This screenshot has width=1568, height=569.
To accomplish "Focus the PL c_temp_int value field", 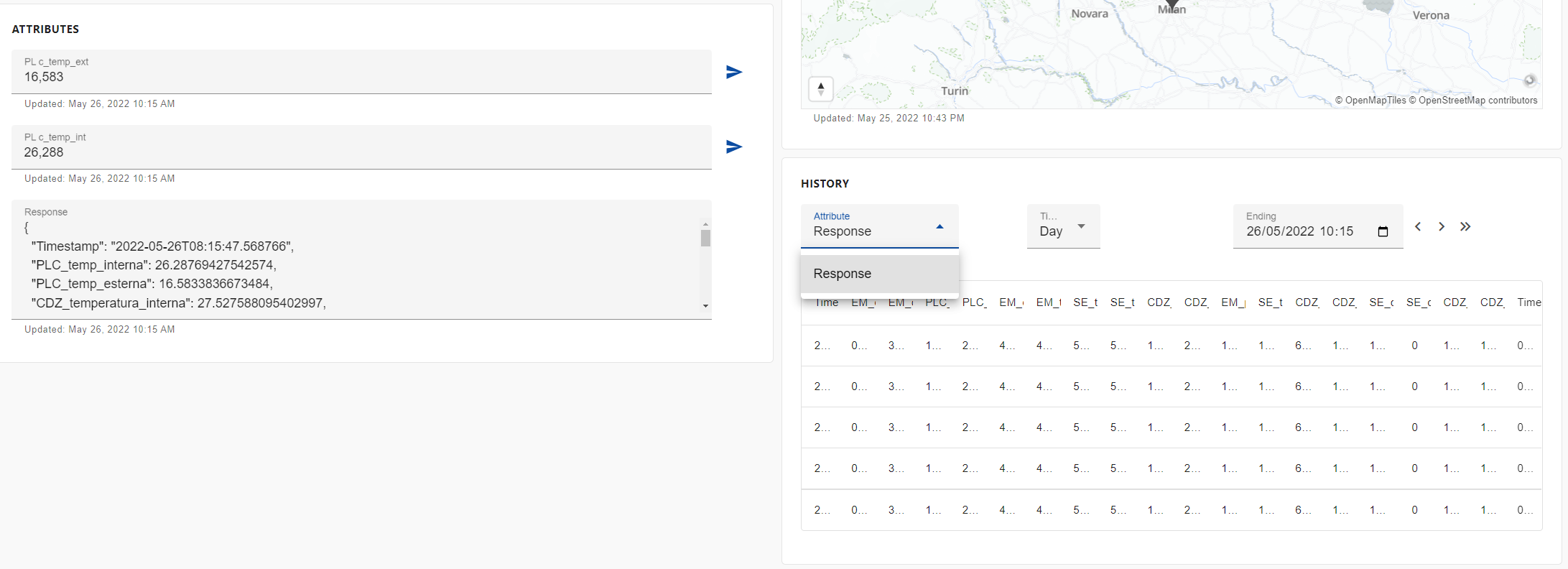I will [361, 147].
